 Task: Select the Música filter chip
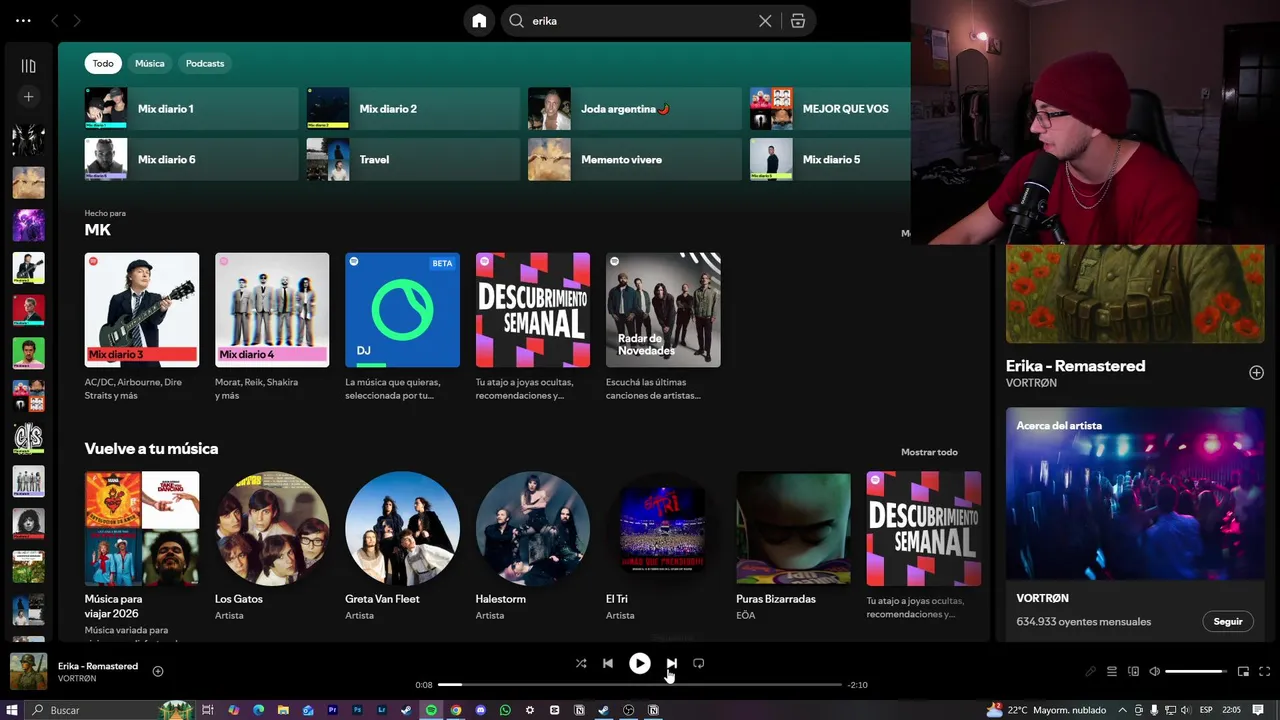150,63
